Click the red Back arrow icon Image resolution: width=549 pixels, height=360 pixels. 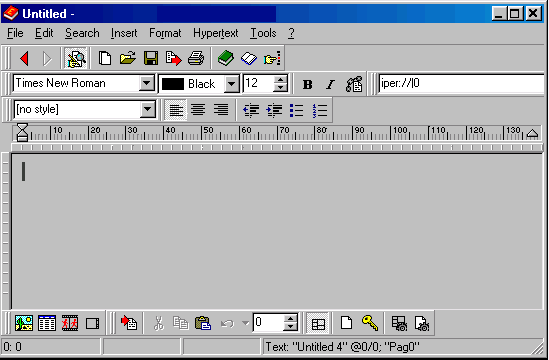25,58
